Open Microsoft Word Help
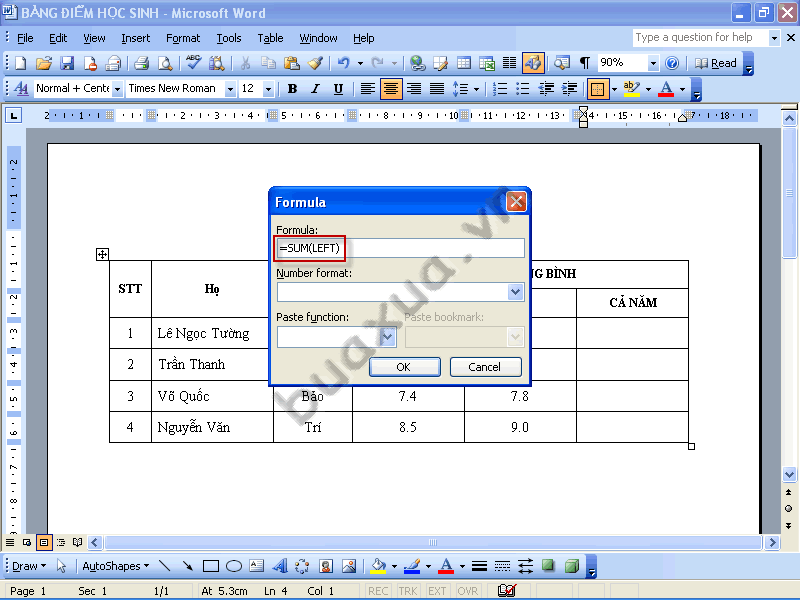 pyautogui.click(x=672, y=63)
